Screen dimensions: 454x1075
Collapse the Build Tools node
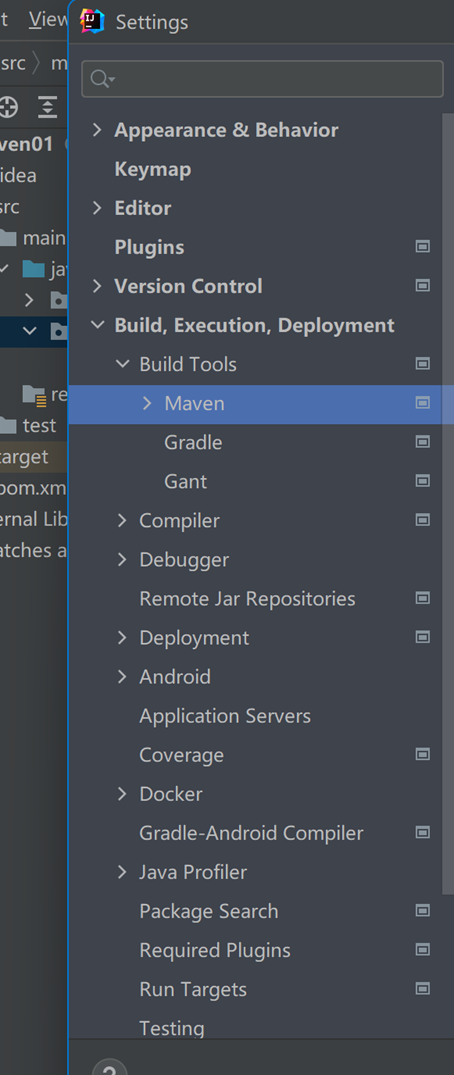pos(123,364)
